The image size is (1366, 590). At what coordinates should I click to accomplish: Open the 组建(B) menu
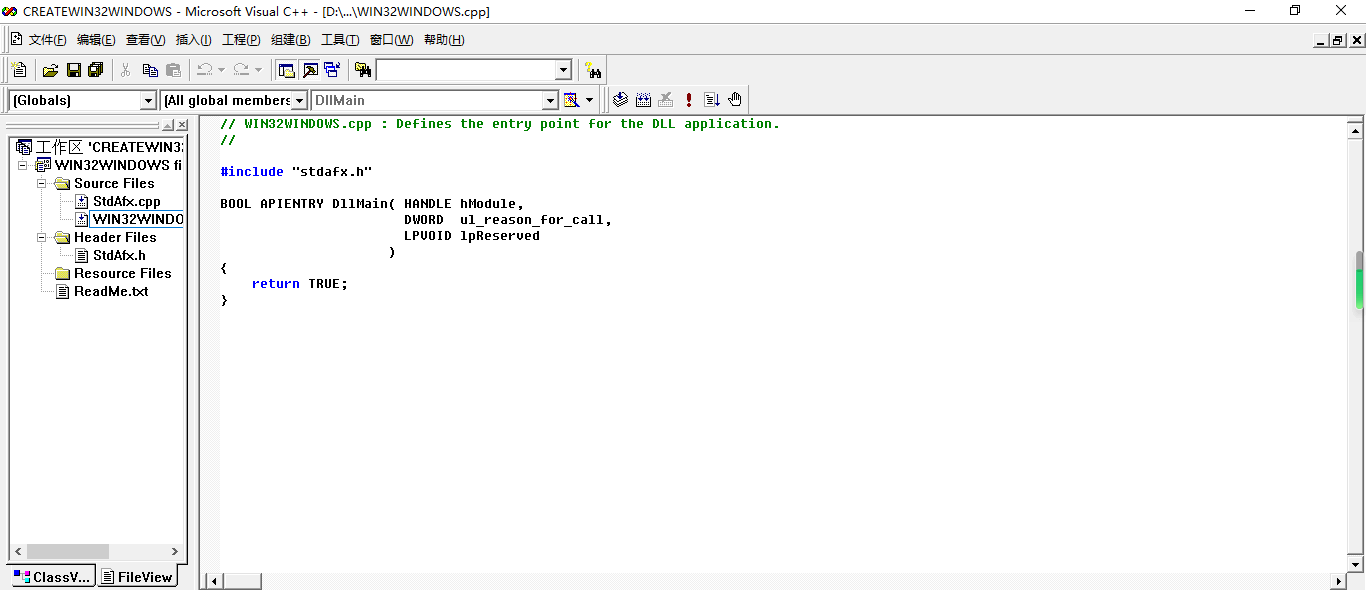click(290, 40)
